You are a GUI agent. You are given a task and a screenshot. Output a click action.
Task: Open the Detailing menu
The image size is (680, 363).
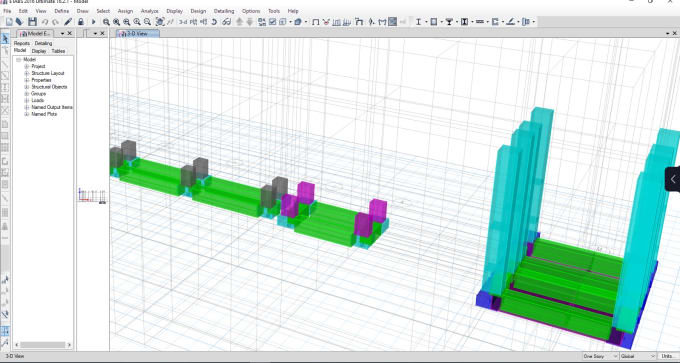pyautogui.click(x=224, y=11)
